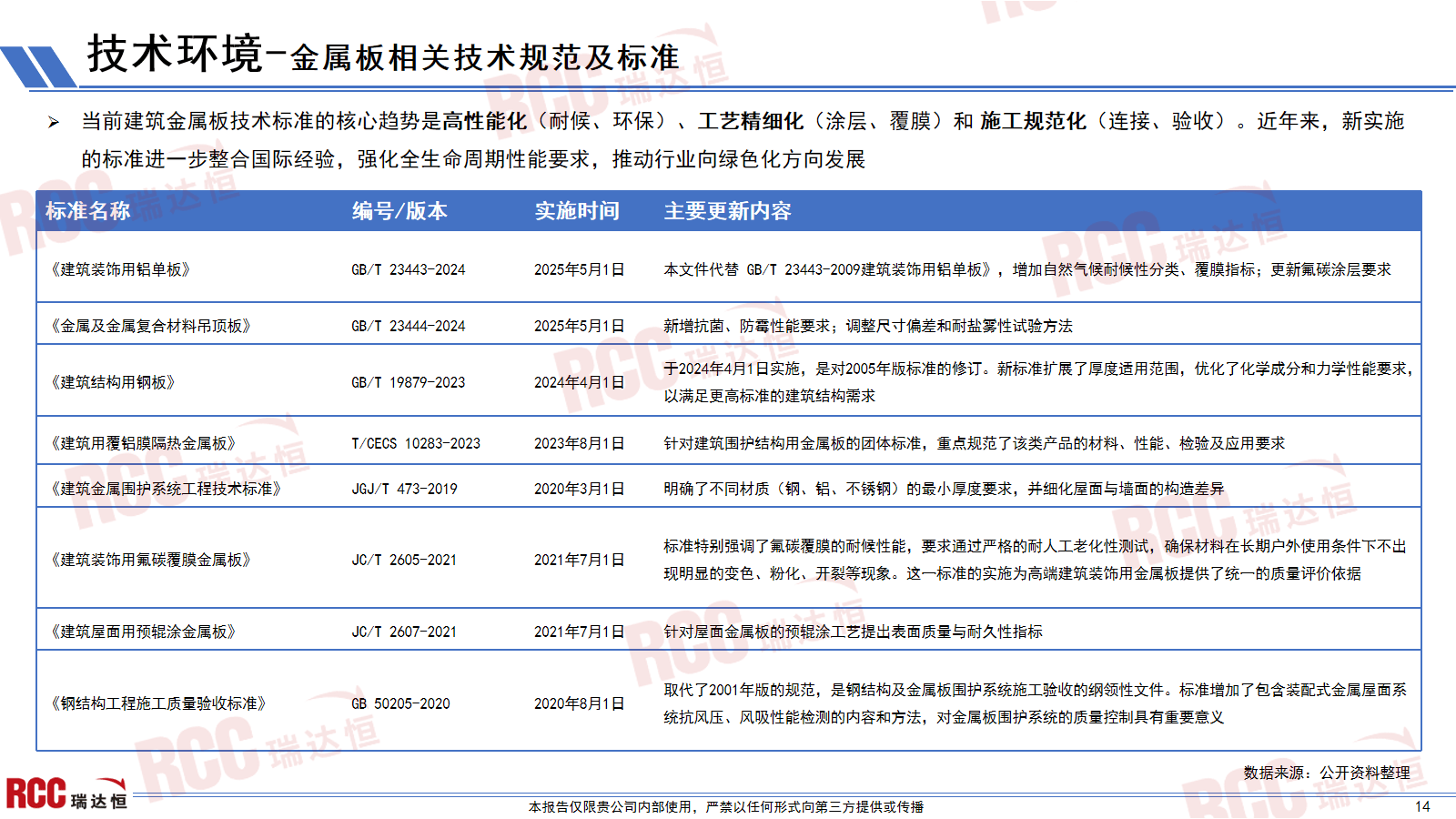This screenshot has height=819, width=1456.
Task: Click the RCC 瑞达恒 logo at bottom left
Action: [66, 793]
